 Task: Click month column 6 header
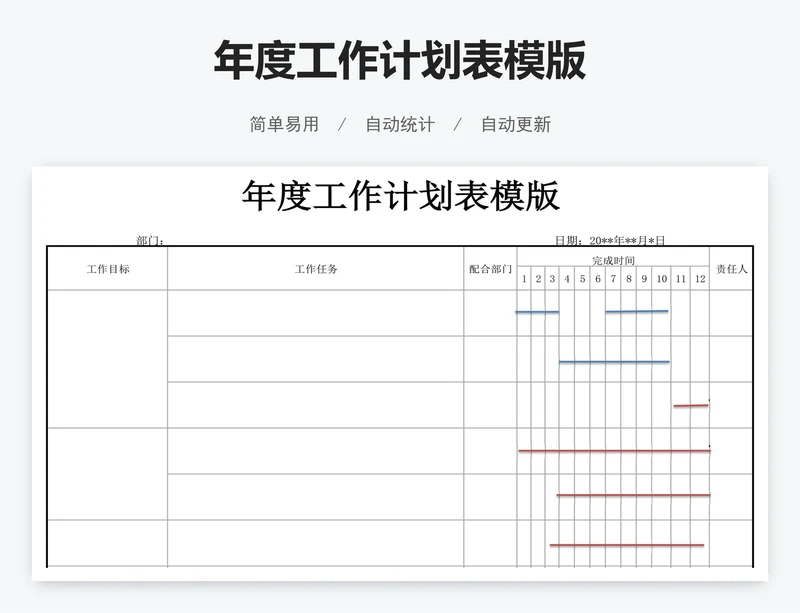(598, 279)
